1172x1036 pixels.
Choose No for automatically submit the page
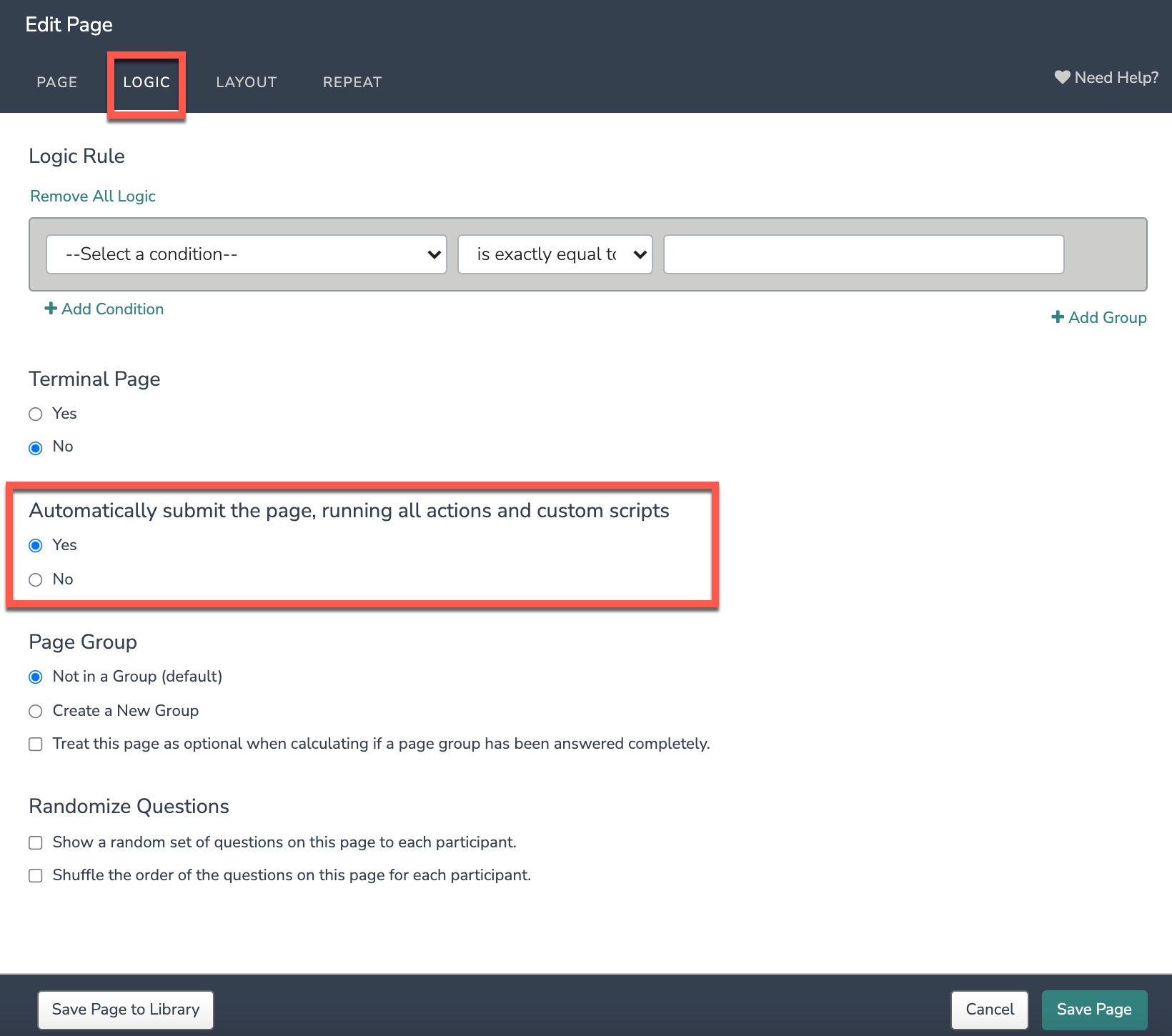(x=36, y=579)
